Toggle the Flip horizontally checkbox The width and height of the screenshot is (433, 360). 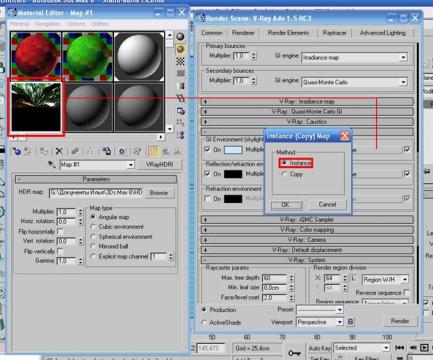click(60, 231)
